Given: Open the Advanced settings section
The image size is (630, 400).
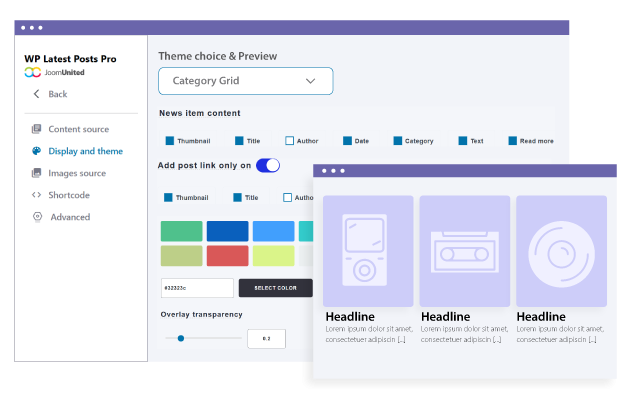Looking at the screenshot, I should point(70,217).
